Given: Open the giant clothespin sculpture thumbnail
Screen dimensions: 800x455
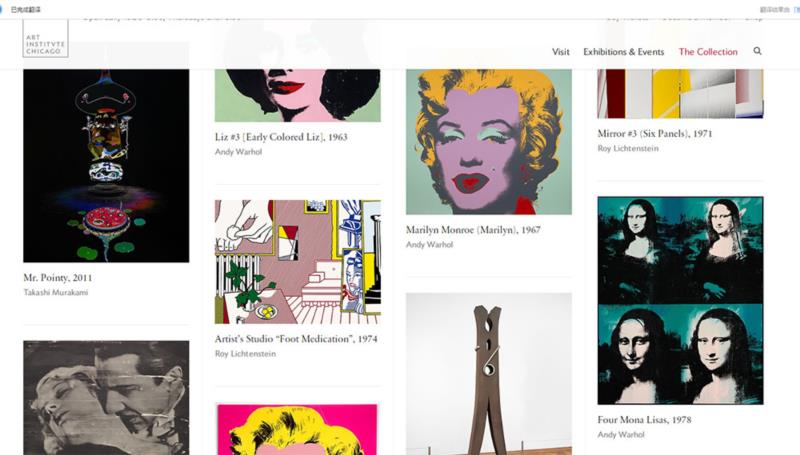Looking at the screenshot, I should click(489, 374).
